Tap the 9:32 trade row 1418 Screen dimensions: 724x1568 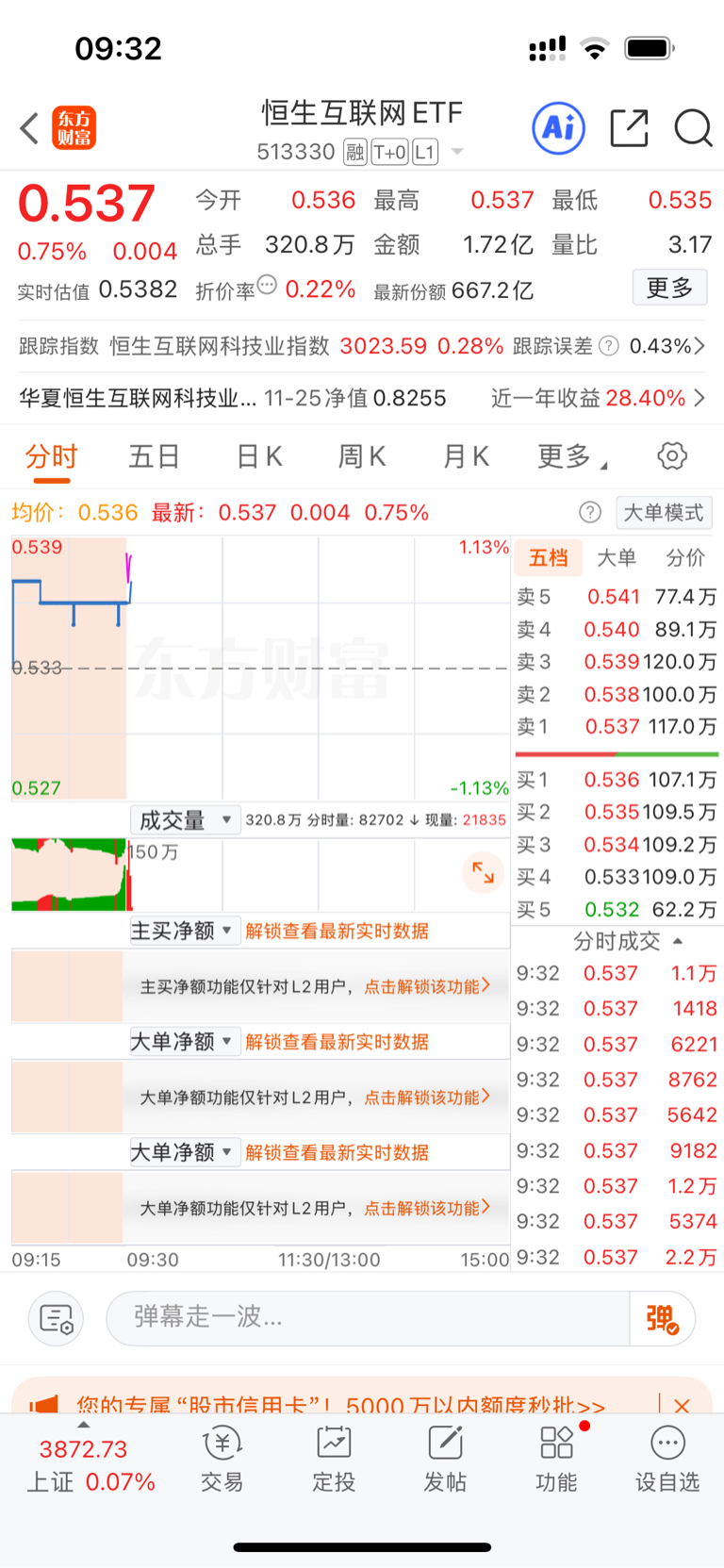click(617, 1009)
